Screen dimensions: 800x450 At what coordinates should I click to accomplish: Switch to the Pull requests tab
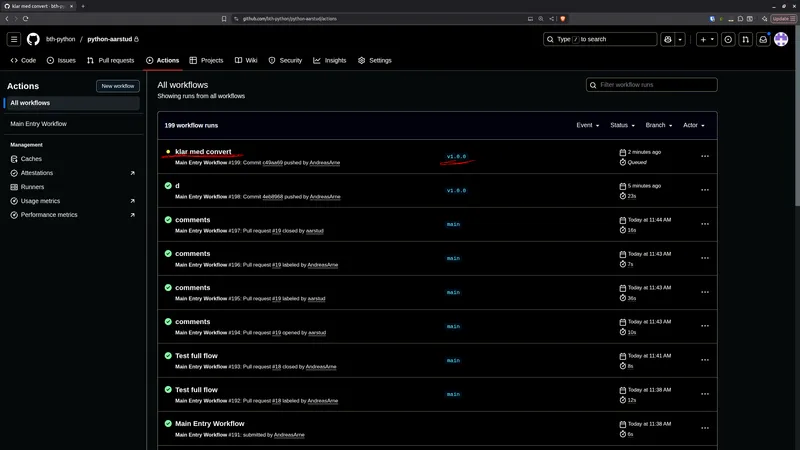click(x=111, y=60)
